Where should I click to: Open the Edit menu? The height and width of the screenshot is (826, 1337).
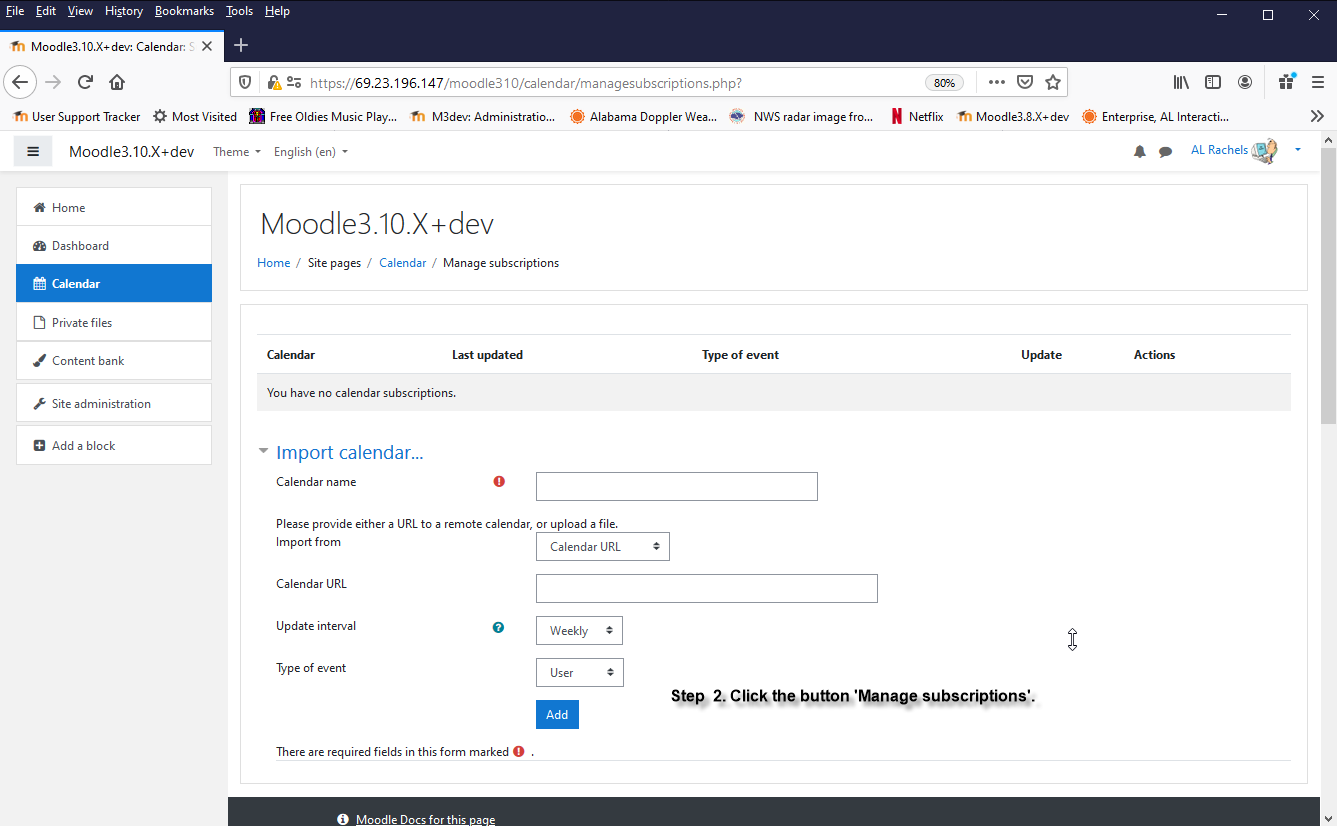coord(46,11)
